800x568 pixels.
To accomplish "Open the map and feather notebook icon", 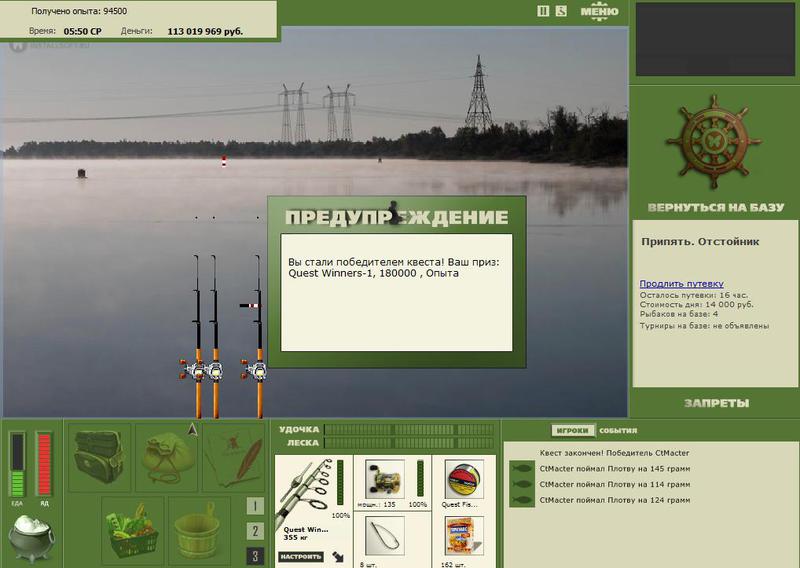I will [x=234, y=457].
